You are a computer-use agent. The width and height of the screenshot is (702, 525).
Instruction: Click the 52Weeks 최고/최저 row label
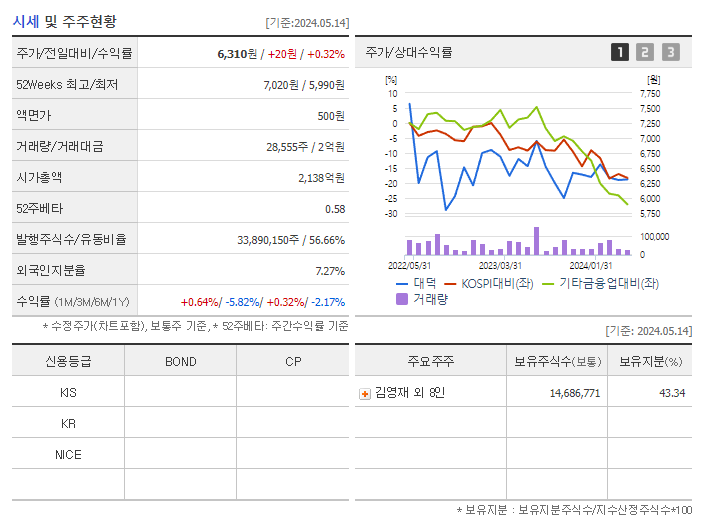[x=67, y=85]
